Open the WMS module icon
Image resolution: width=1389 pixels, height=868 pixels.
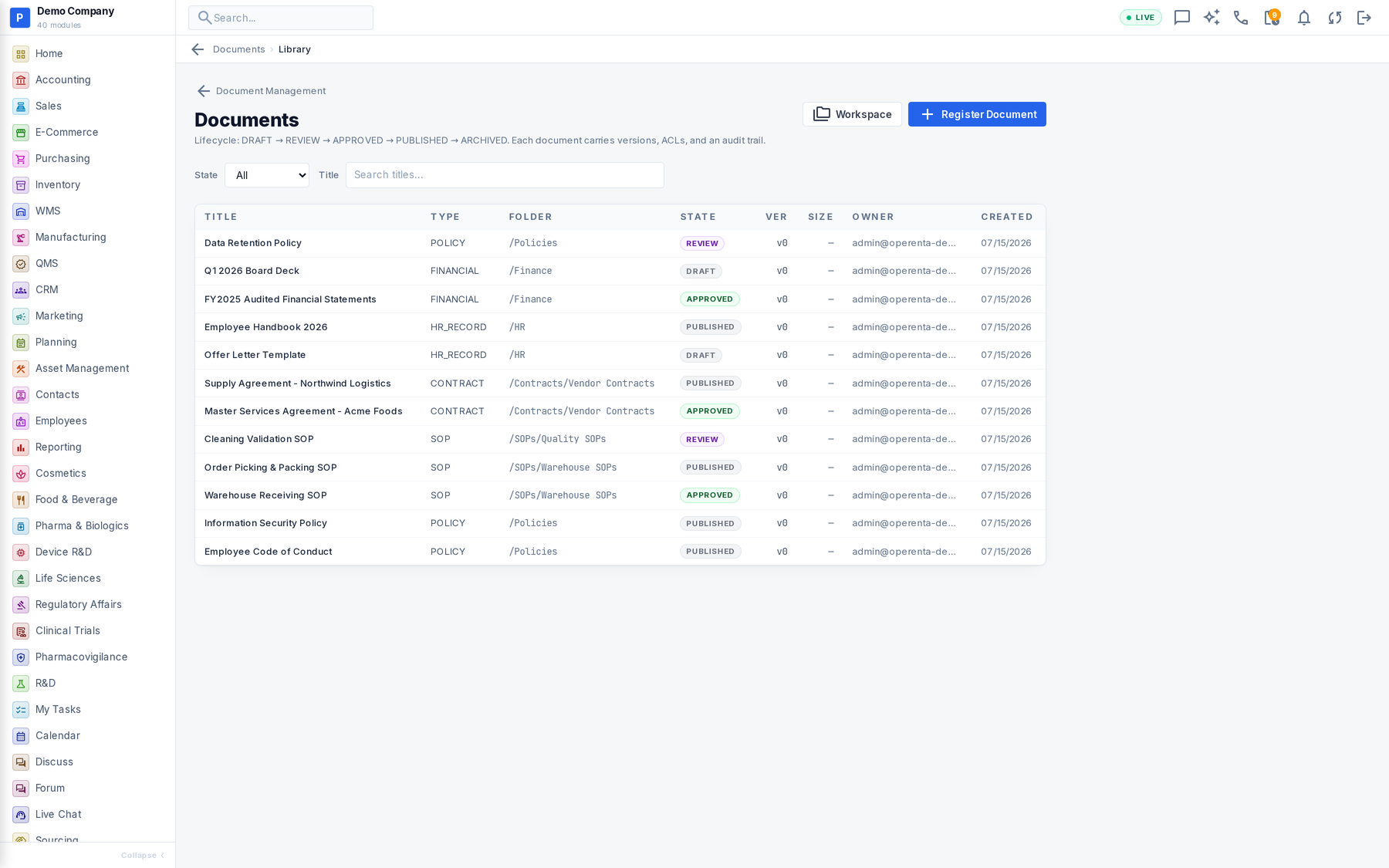click(x=21, y=211)
